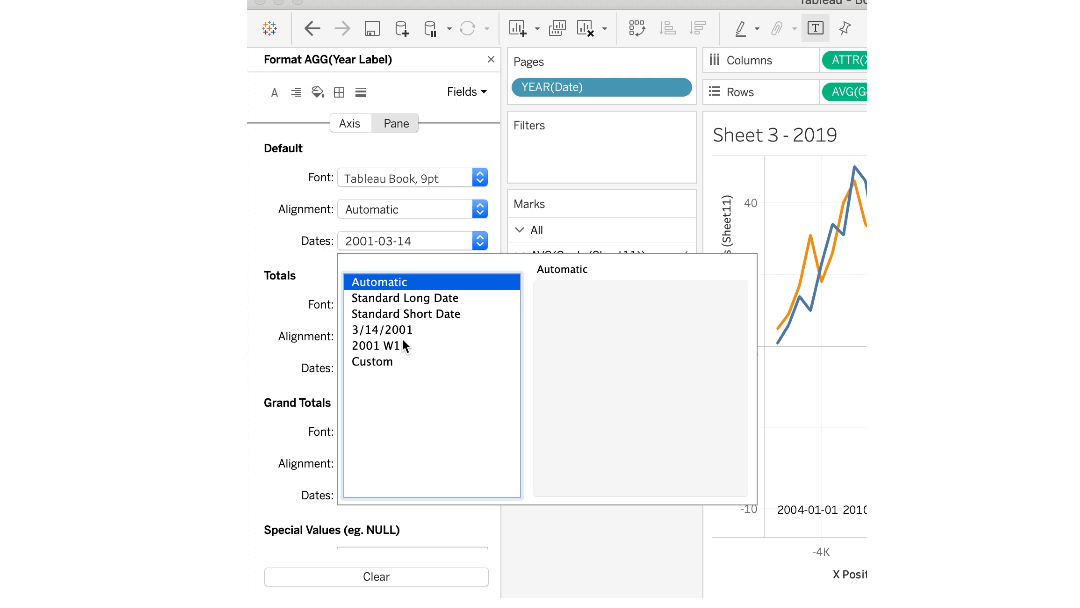Click the Clear button

(376, 577)
